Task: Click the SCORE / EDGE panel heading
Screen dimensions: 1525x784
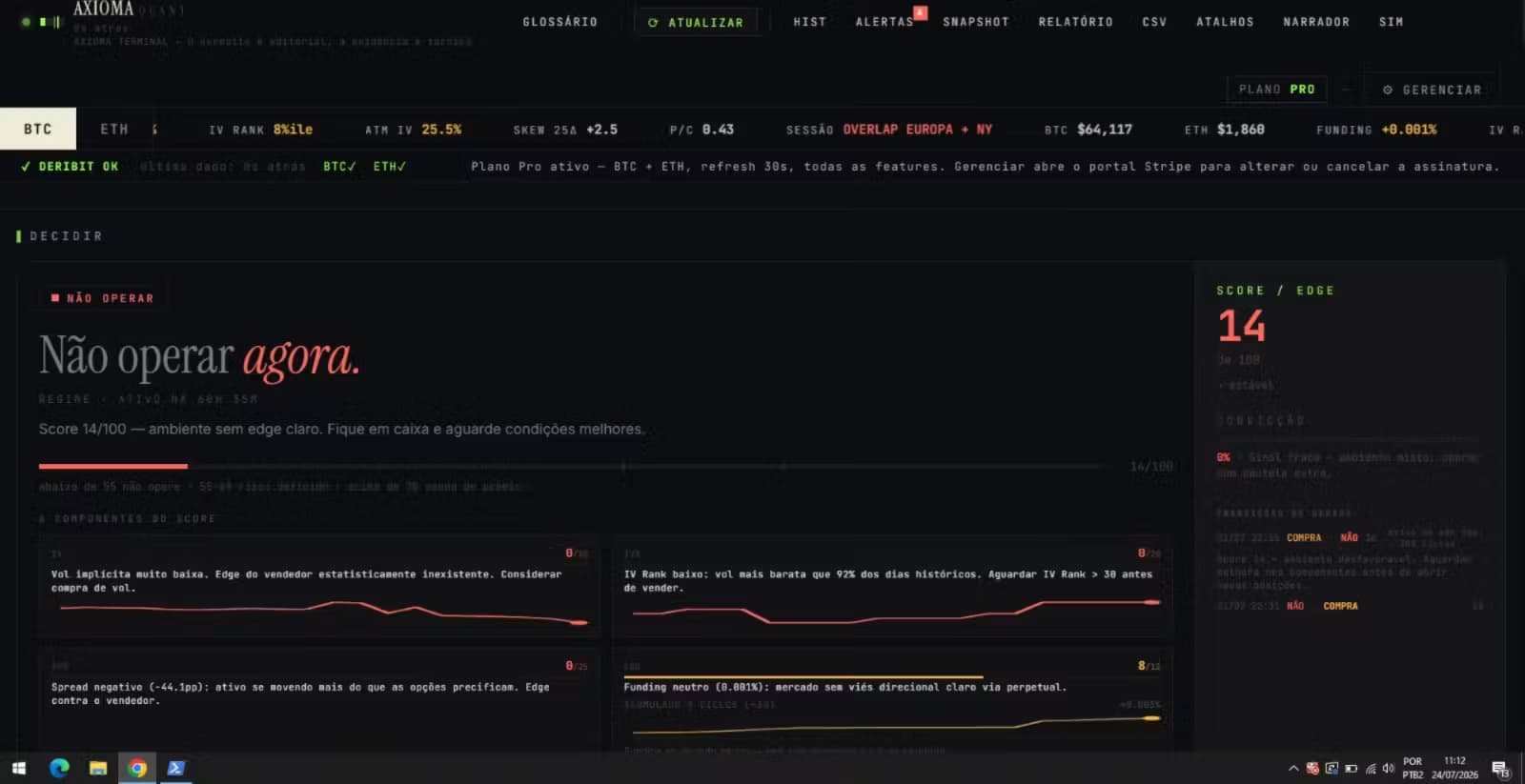Action: [1275, 291]
